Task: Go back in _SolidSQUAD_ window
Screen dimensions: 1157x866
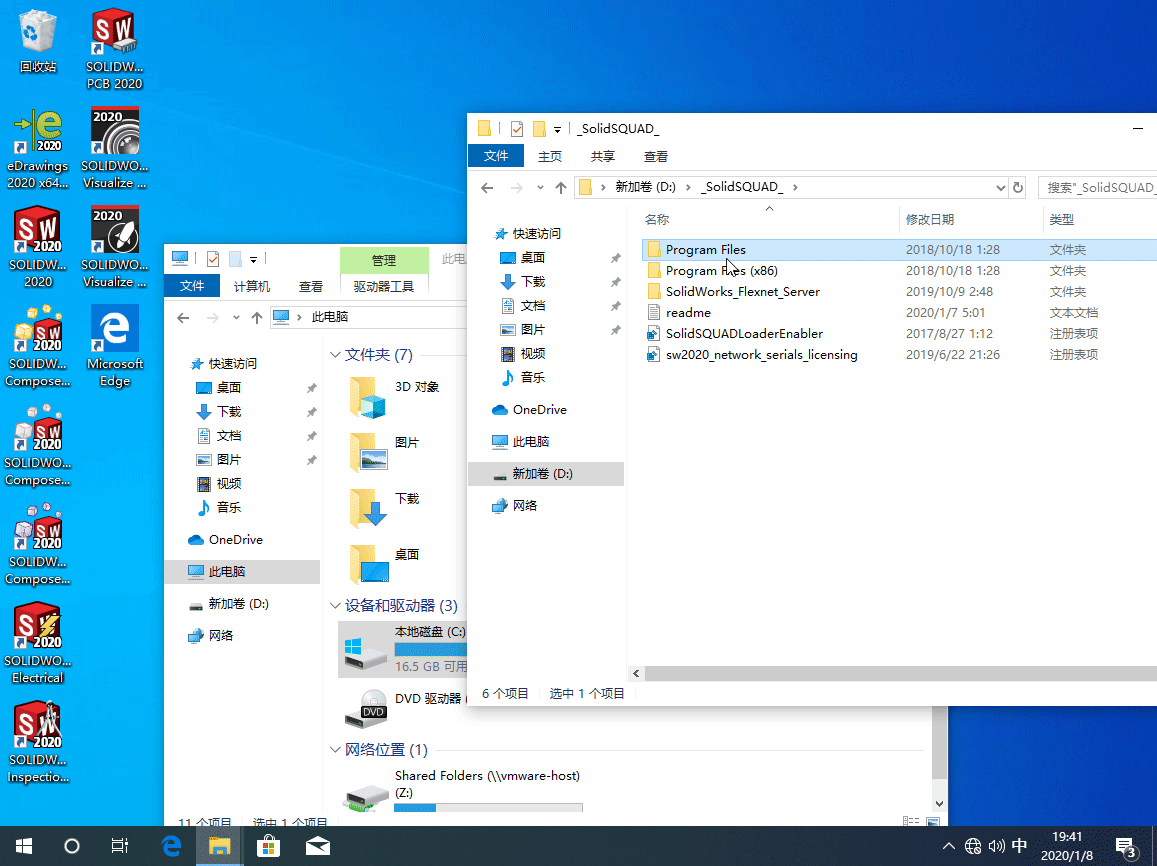Action: [487, 187]
